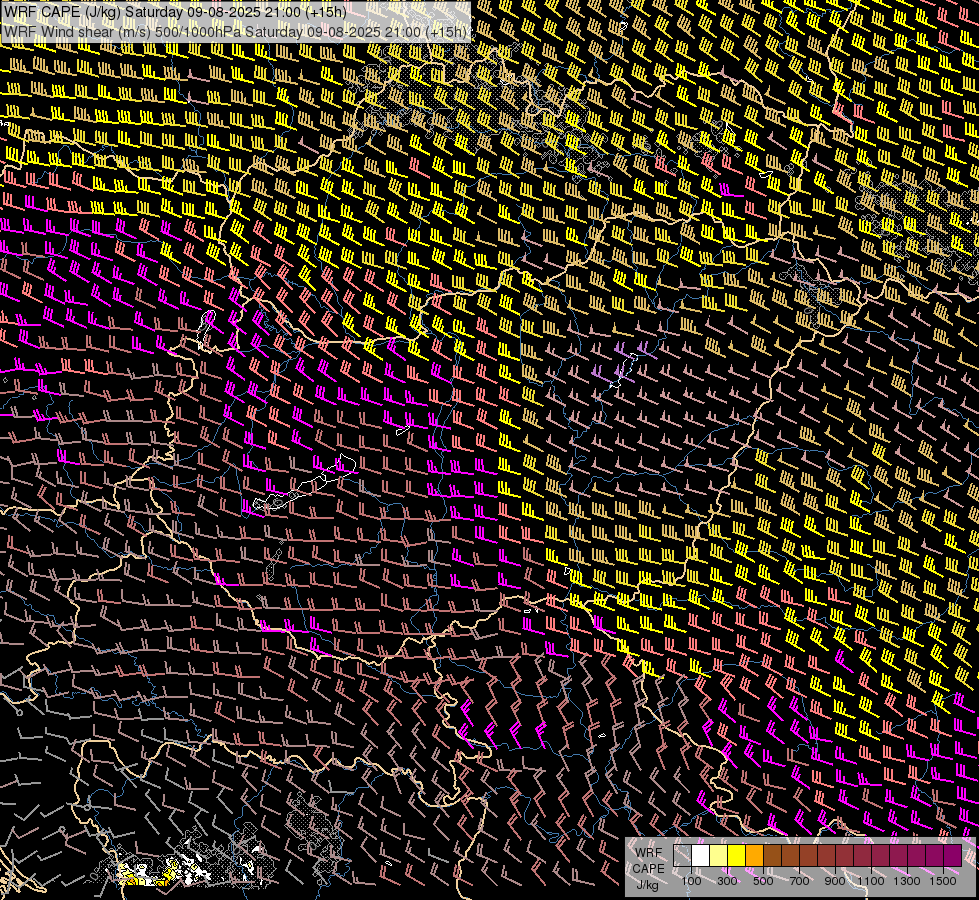Screen dimensions: 979x900
Task: Select the last purple legend swatch
Action: (953, 855)
